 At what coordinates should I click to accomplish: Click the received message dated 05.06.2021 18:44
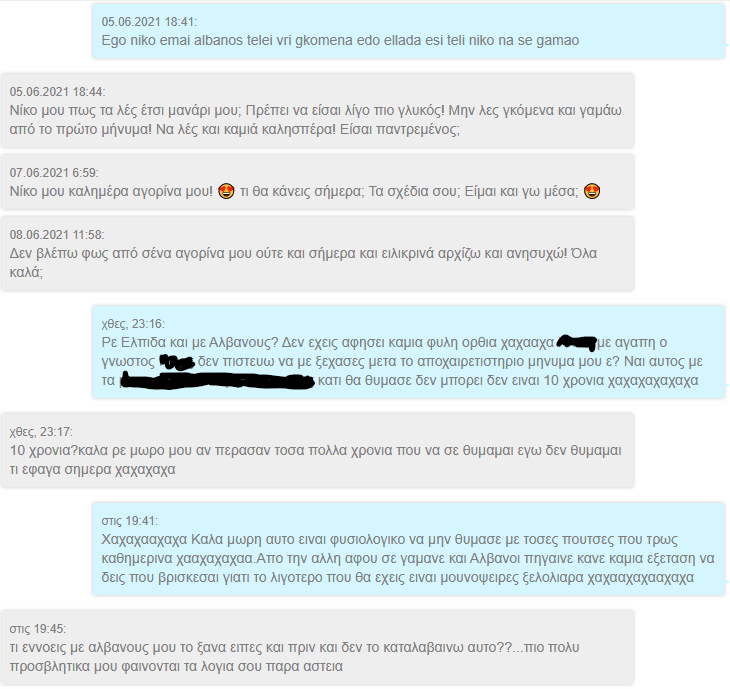[x=318, y=111]
